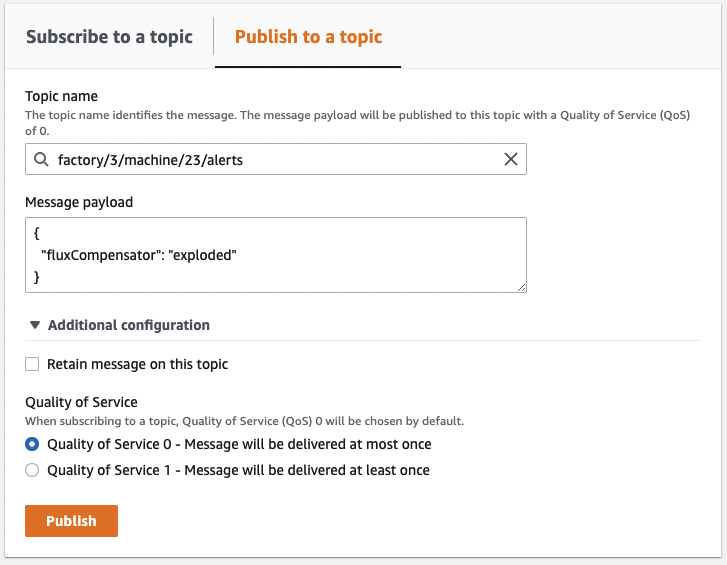
Task: Click inside the Message payload text area
Action: [x=276, y=255]
